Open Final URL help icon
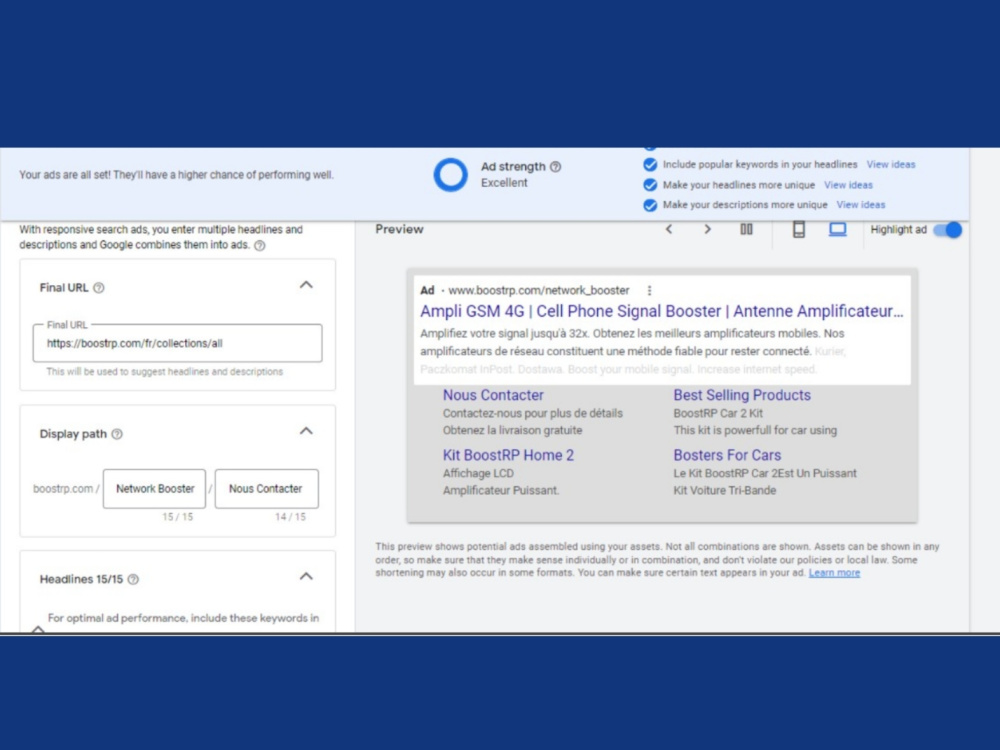Viewport: 1000px width, 750px height. pyautogui.click(x=98, y=288)
